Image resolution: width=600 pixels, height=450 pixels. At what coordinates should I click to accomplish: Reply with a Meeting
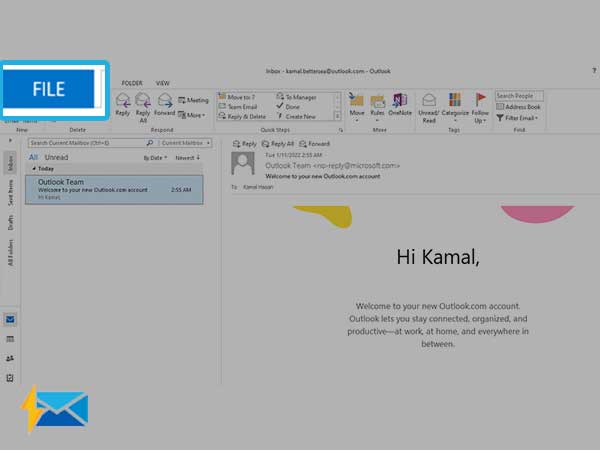coord(193,100)
